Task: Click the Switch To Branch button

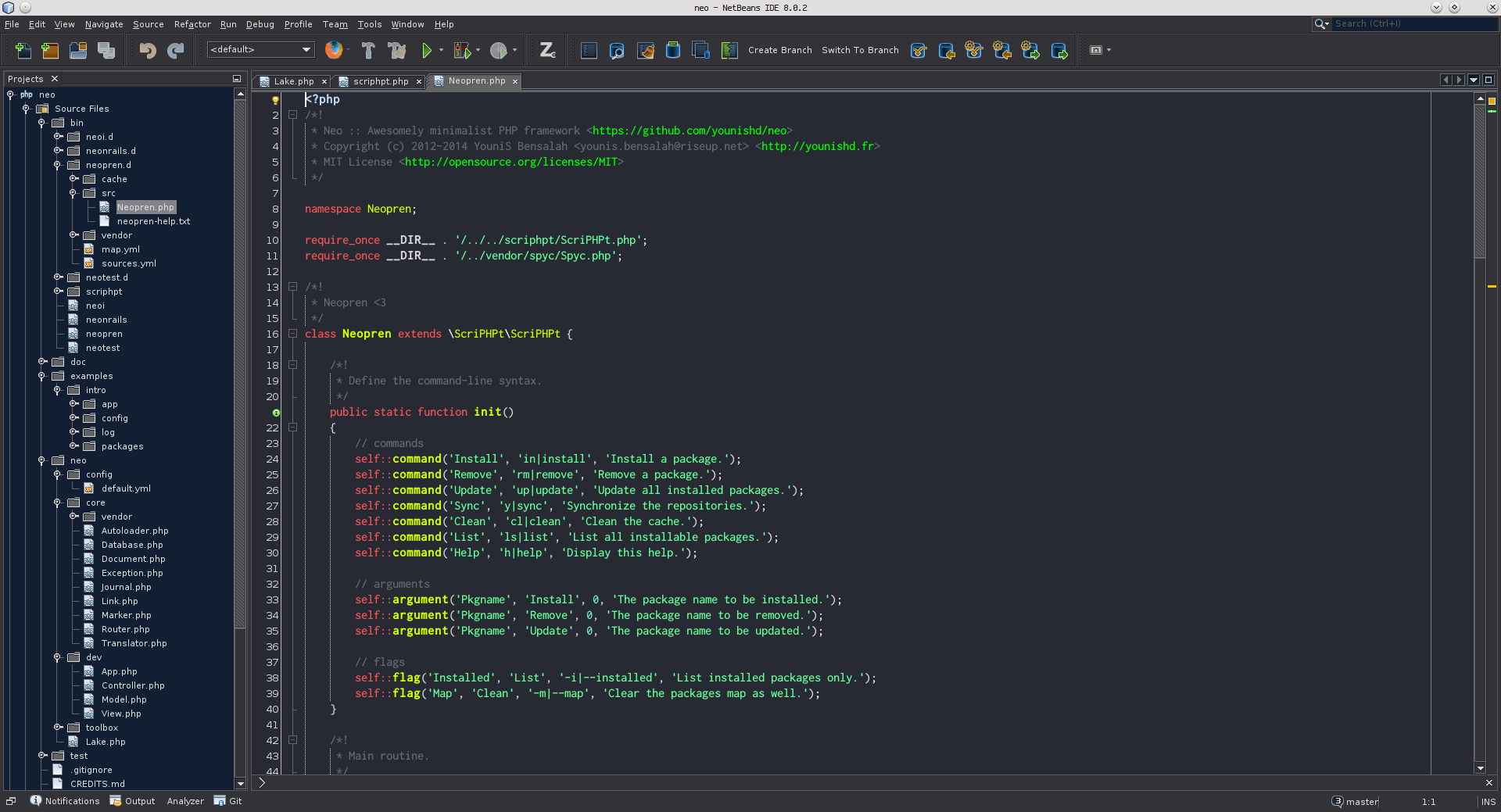Action: click(860, 50)
